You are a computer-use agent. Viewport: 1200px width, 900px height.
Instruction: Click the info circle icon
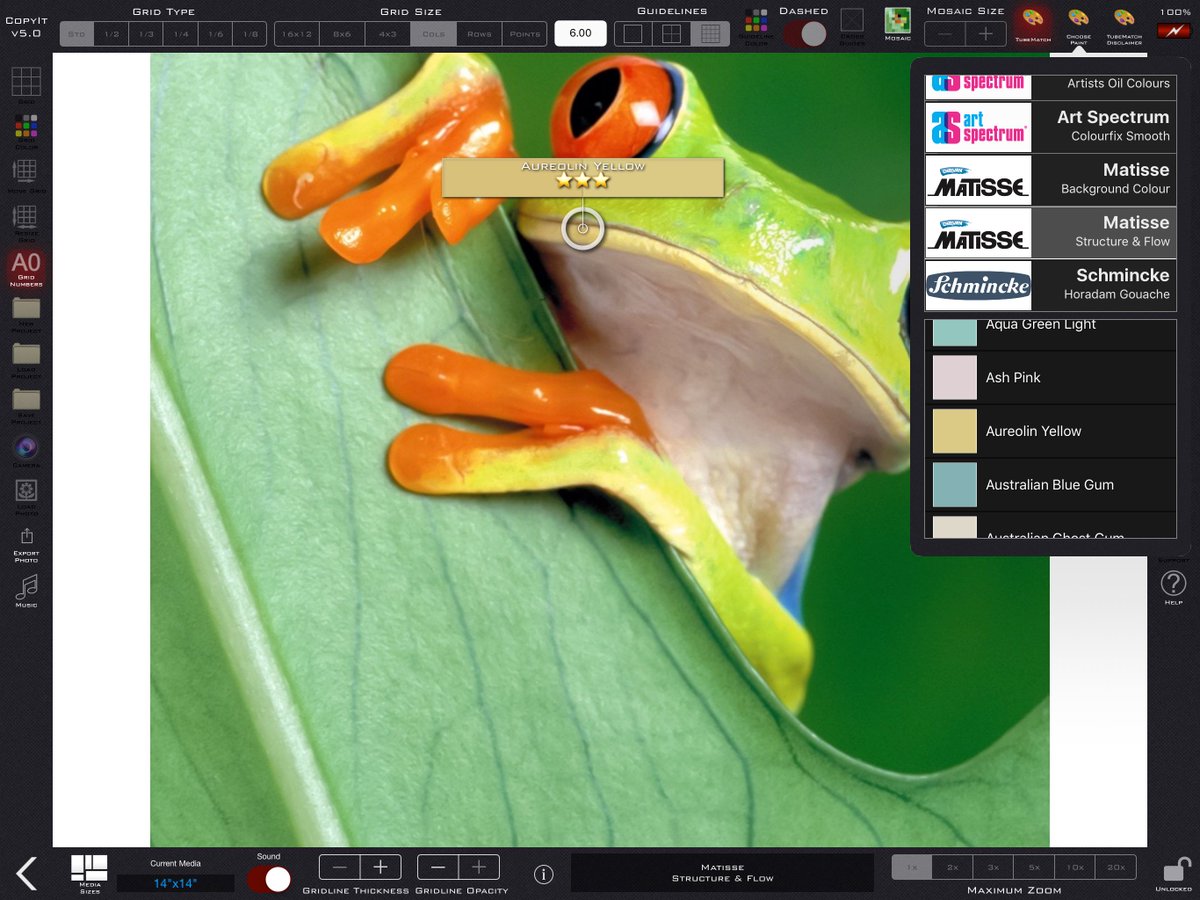click(x=543, y=875)
